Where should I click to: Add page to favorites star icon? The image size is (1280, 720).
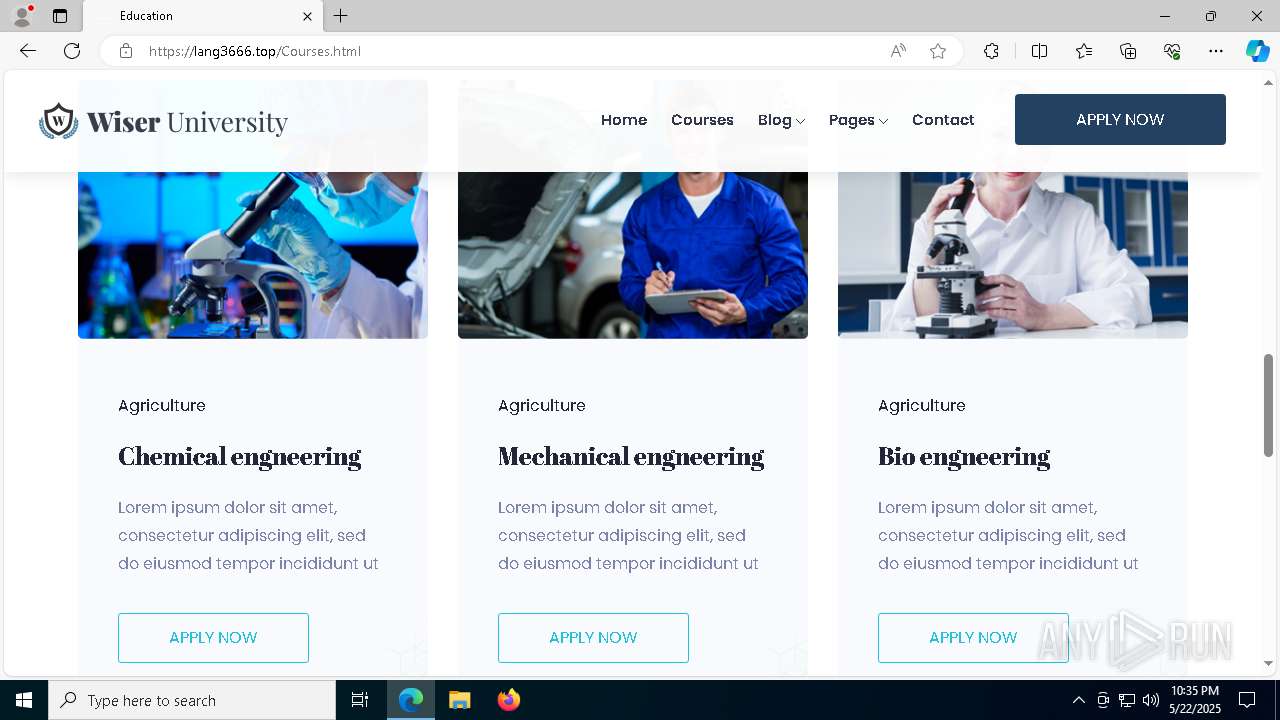tap(938, 51)
